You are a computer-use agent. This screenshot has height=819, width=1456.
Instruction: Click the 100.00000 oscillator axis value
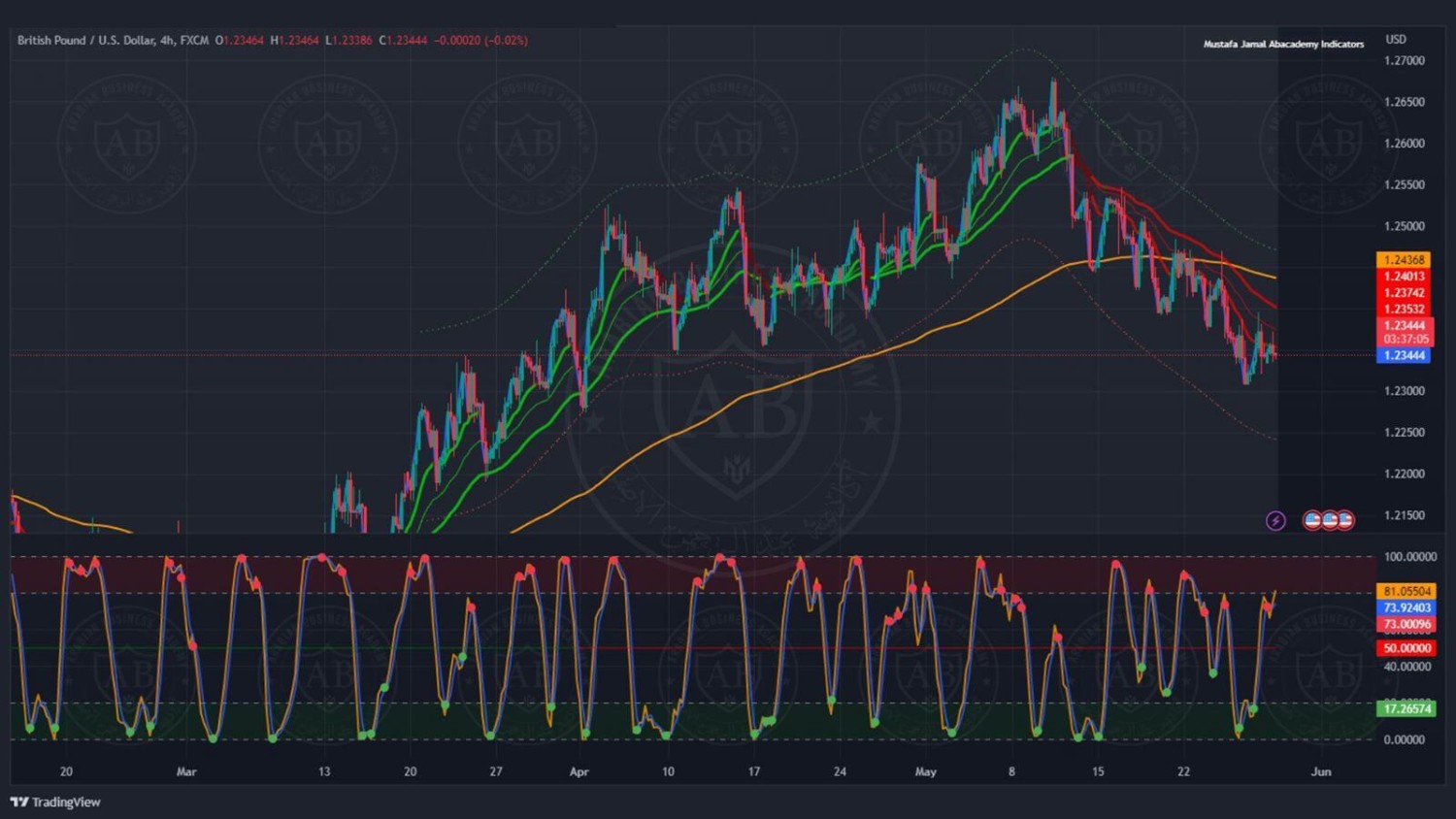click(1410, 557)
